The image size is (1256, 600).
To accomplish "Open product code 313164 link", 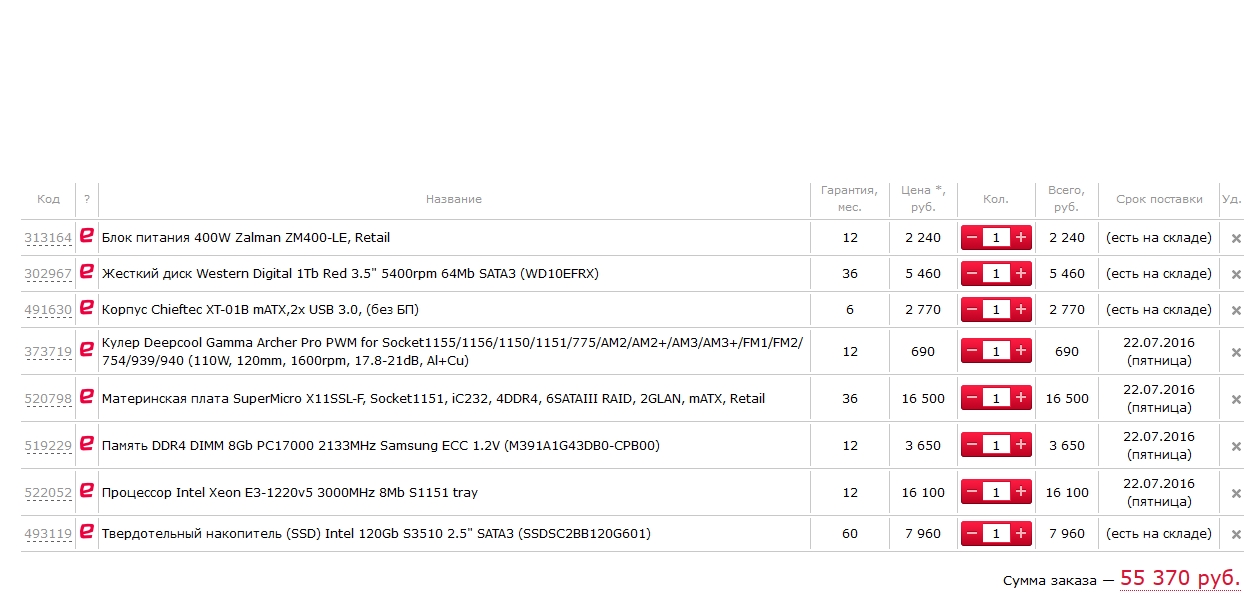I will [48, 238].
